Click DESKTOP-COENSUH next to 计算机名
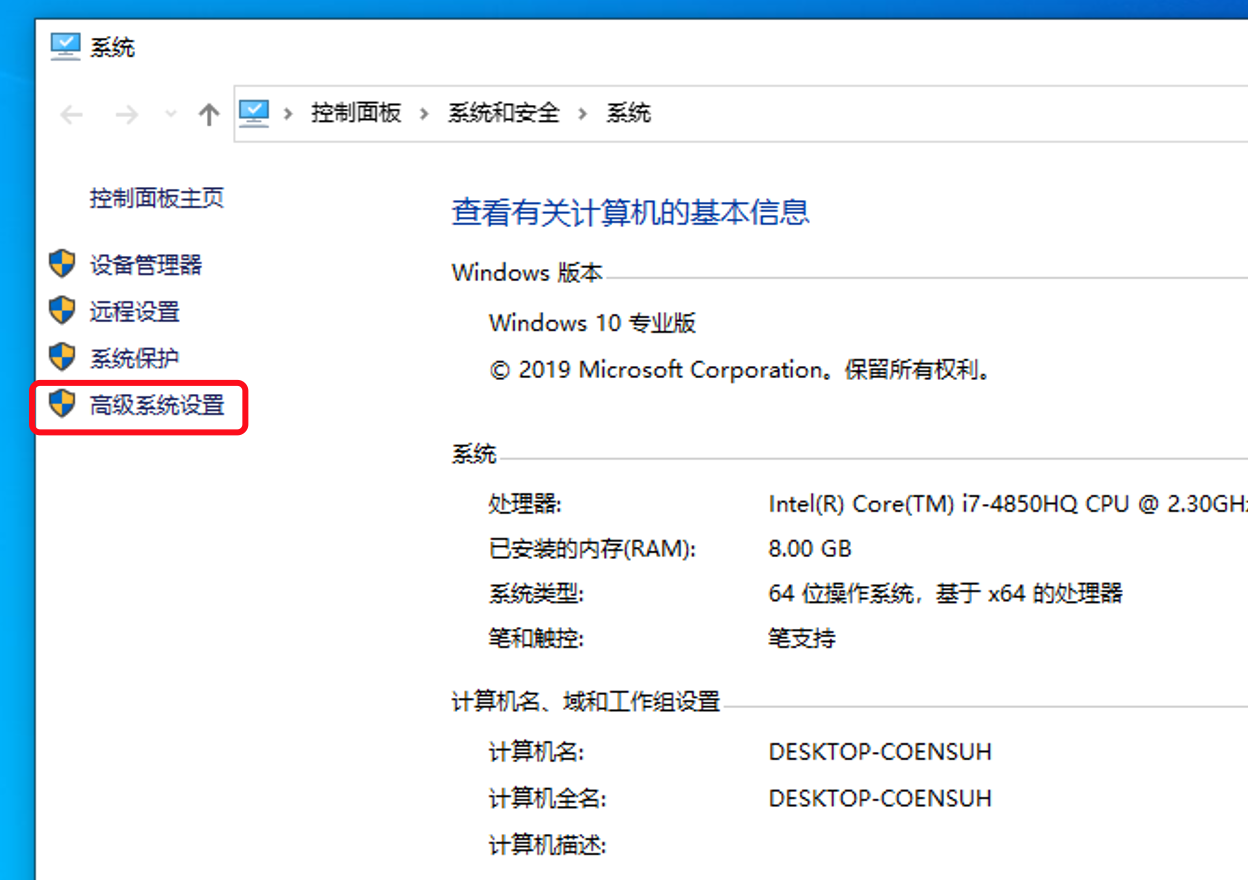1248x880 pixels. click(x=880, y=752)
